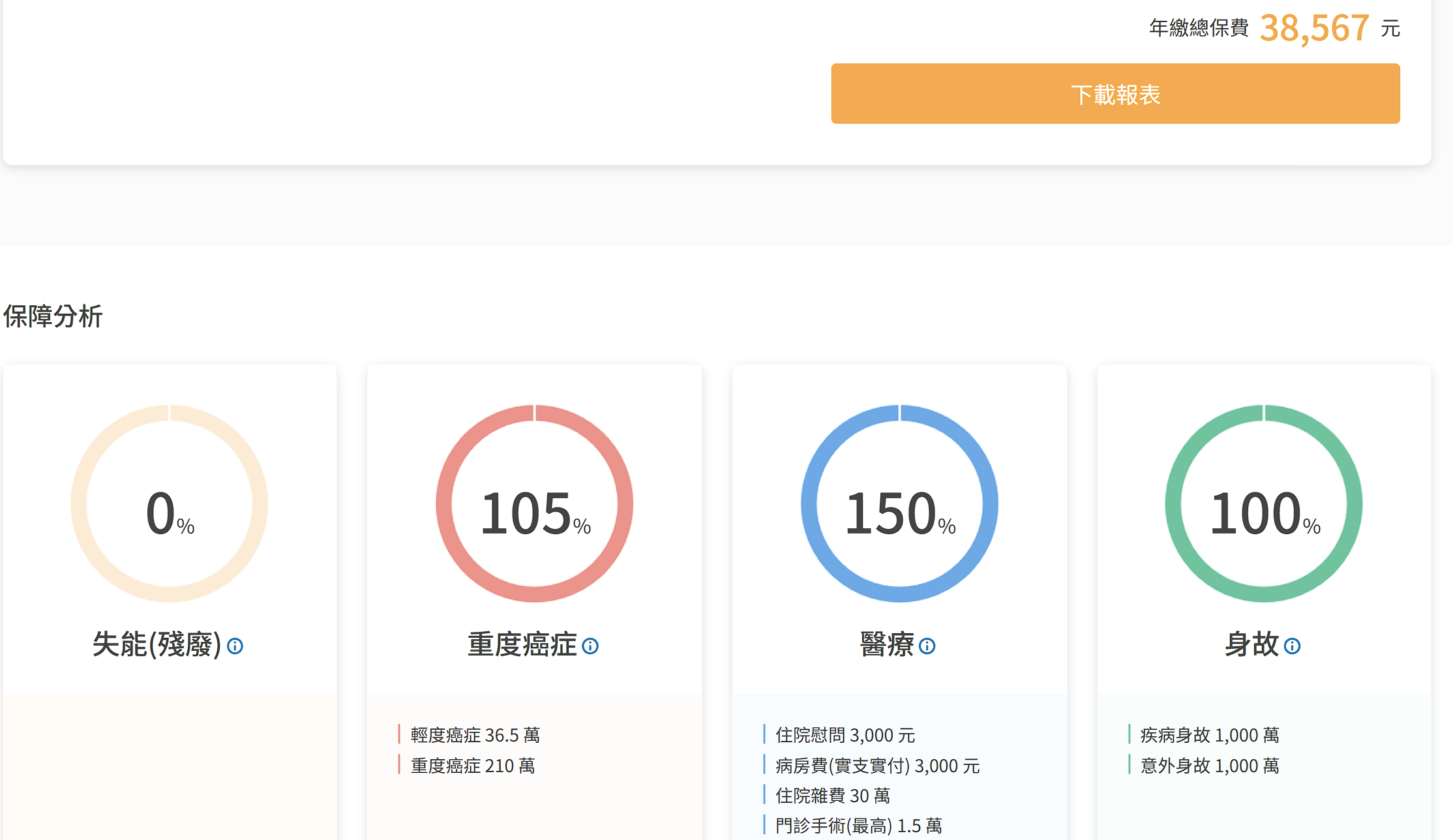Click the 0% disability ring chart
The height and width of the screenshot is (840, 1453).
point(170,503)
